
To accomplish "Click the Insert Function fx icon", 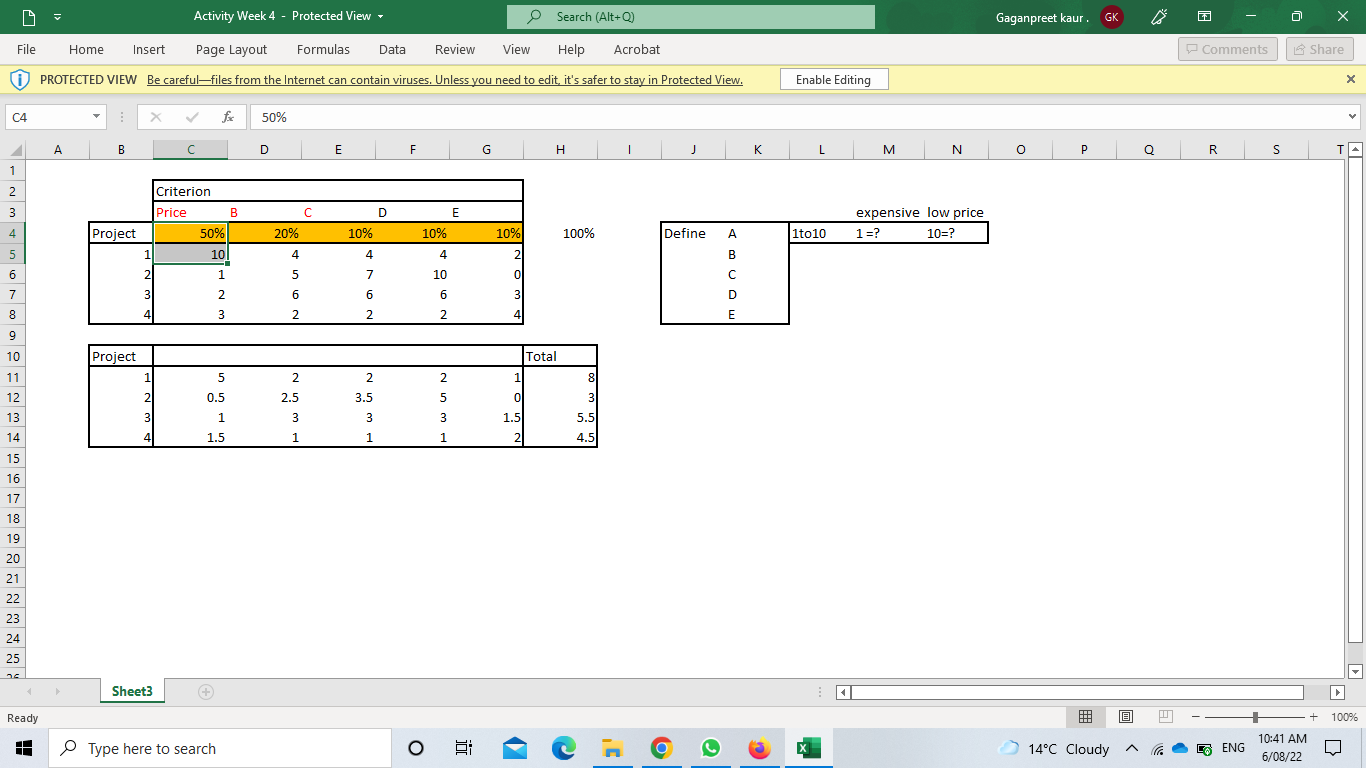I will [x=228, y=117].
